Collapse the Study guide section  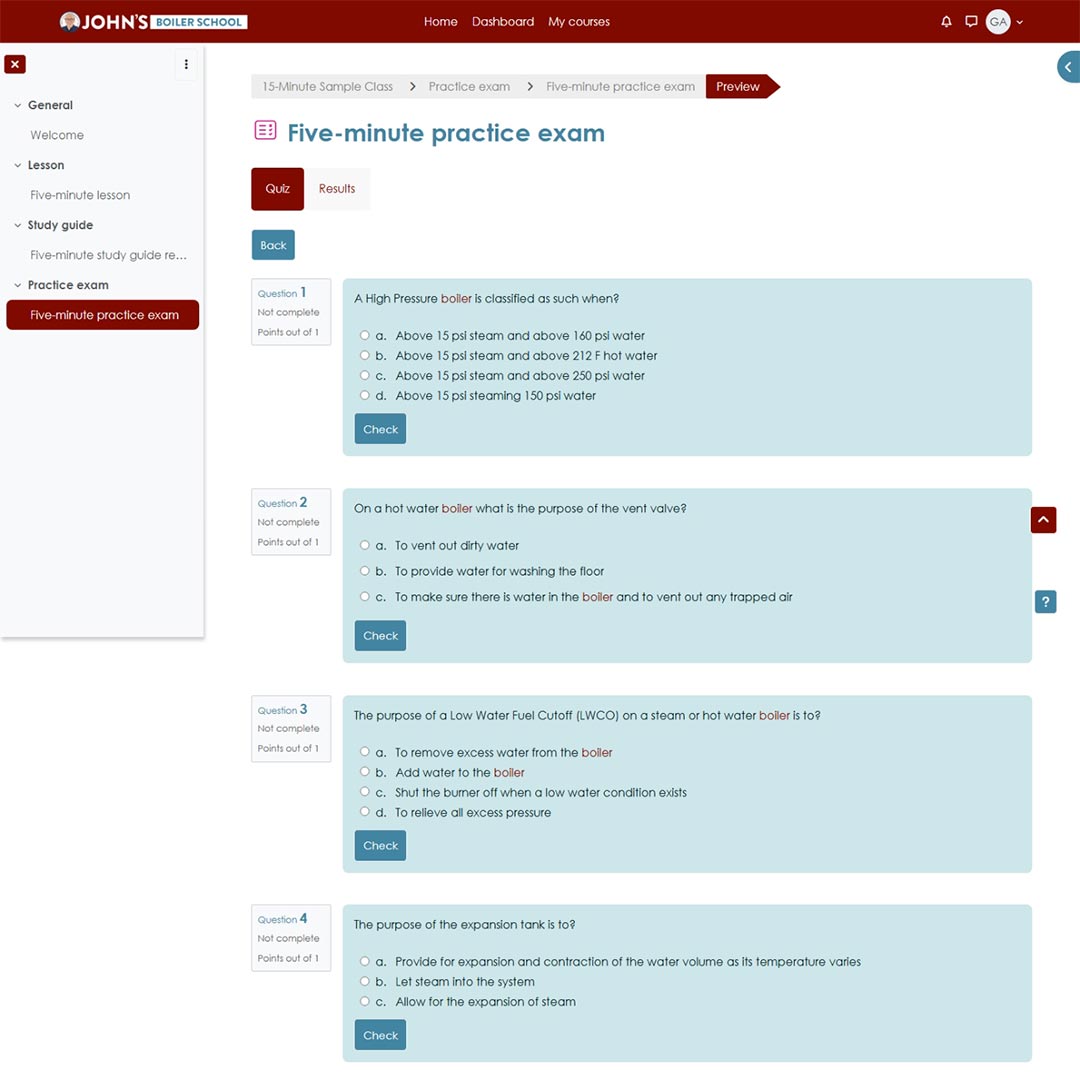click(18, 225)
